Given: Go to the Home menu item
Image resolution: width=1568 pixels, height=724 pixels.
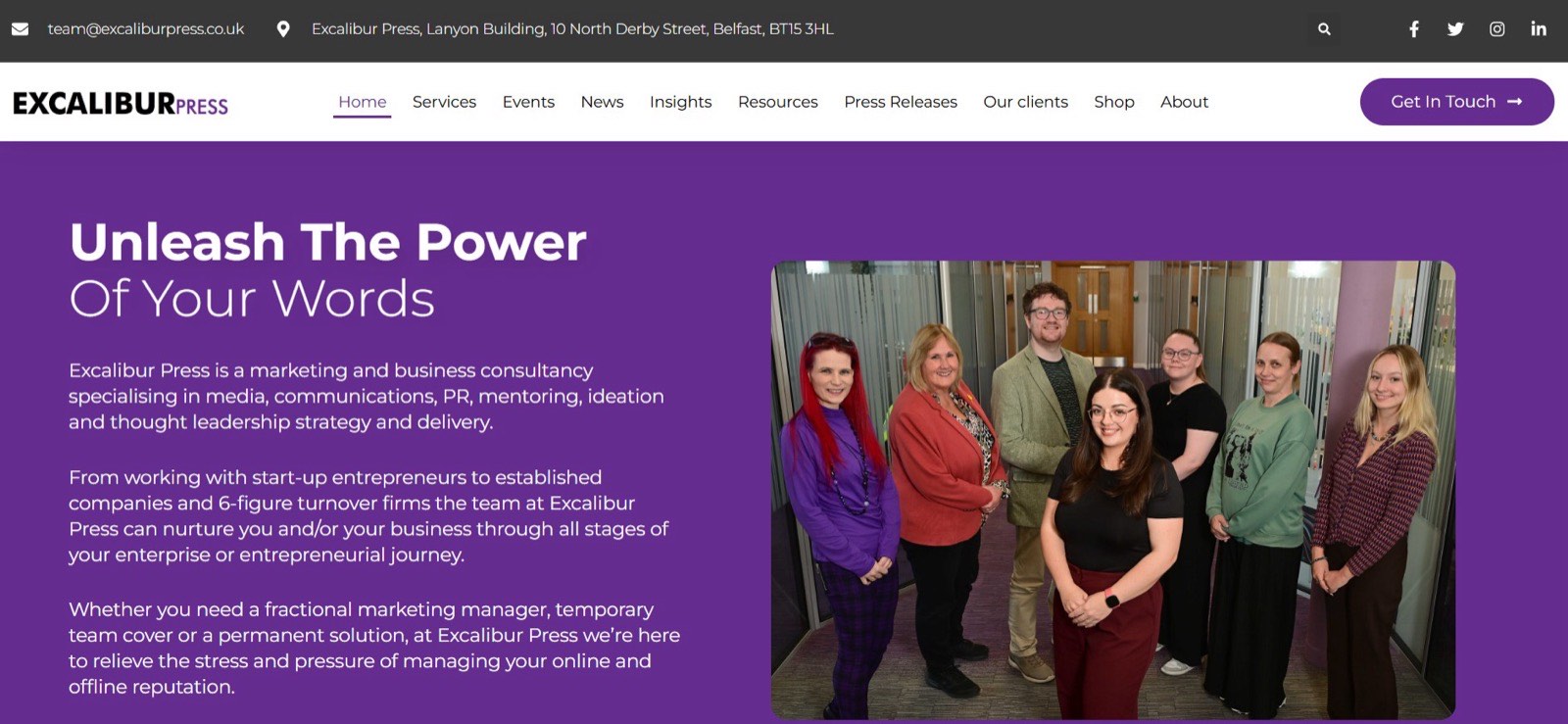Looking at the screenshot, I should click(363, 102).
